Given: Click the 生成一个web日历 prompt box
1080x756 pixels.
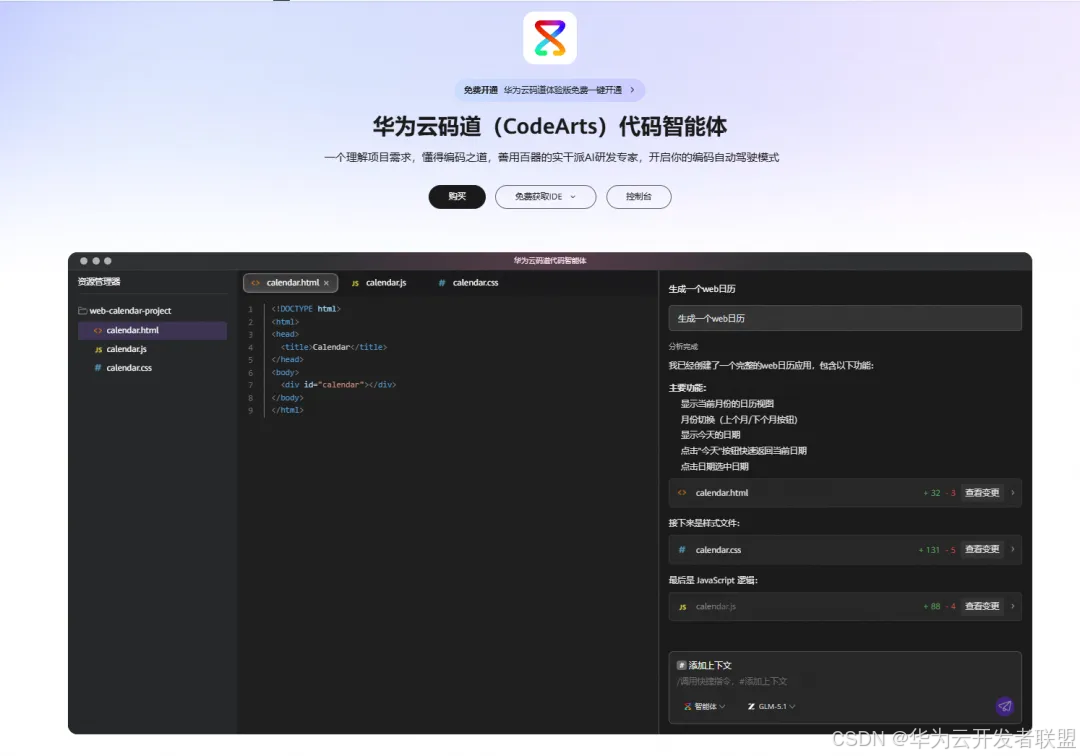Looking at the screenshot, I should (x=845, y=318).
